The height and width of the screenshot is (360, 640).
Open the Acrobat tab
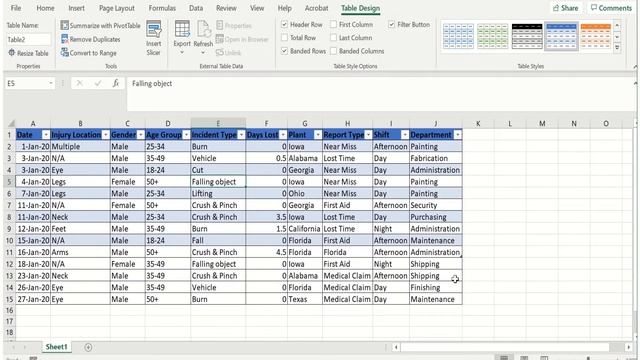pyautogui.click(x=316, y=8)
